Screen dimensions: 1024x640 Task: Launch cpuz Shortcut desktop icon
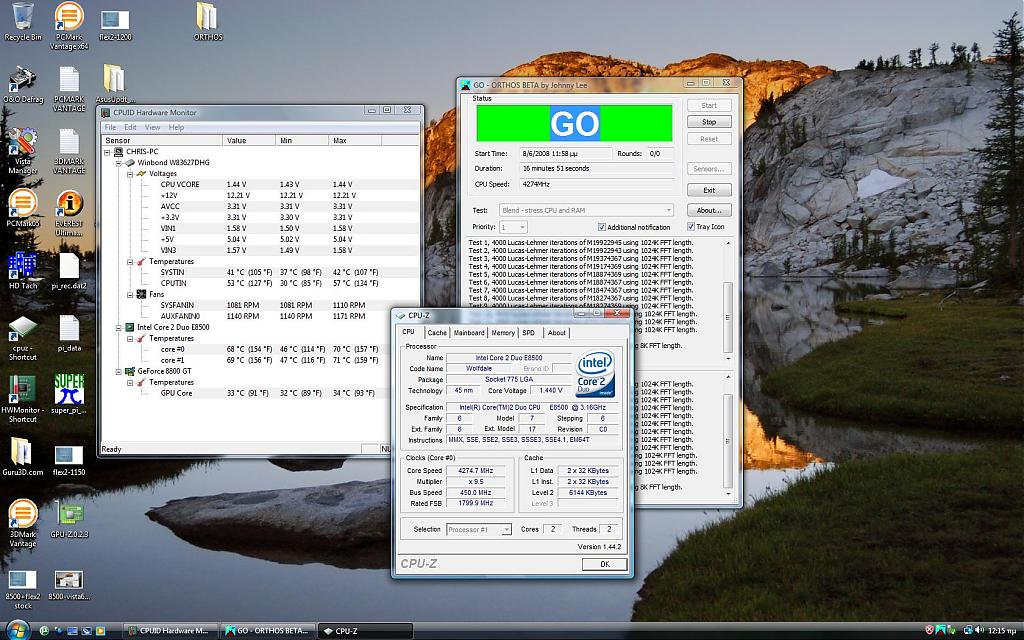pyautogui.click(x=23, y=338)
